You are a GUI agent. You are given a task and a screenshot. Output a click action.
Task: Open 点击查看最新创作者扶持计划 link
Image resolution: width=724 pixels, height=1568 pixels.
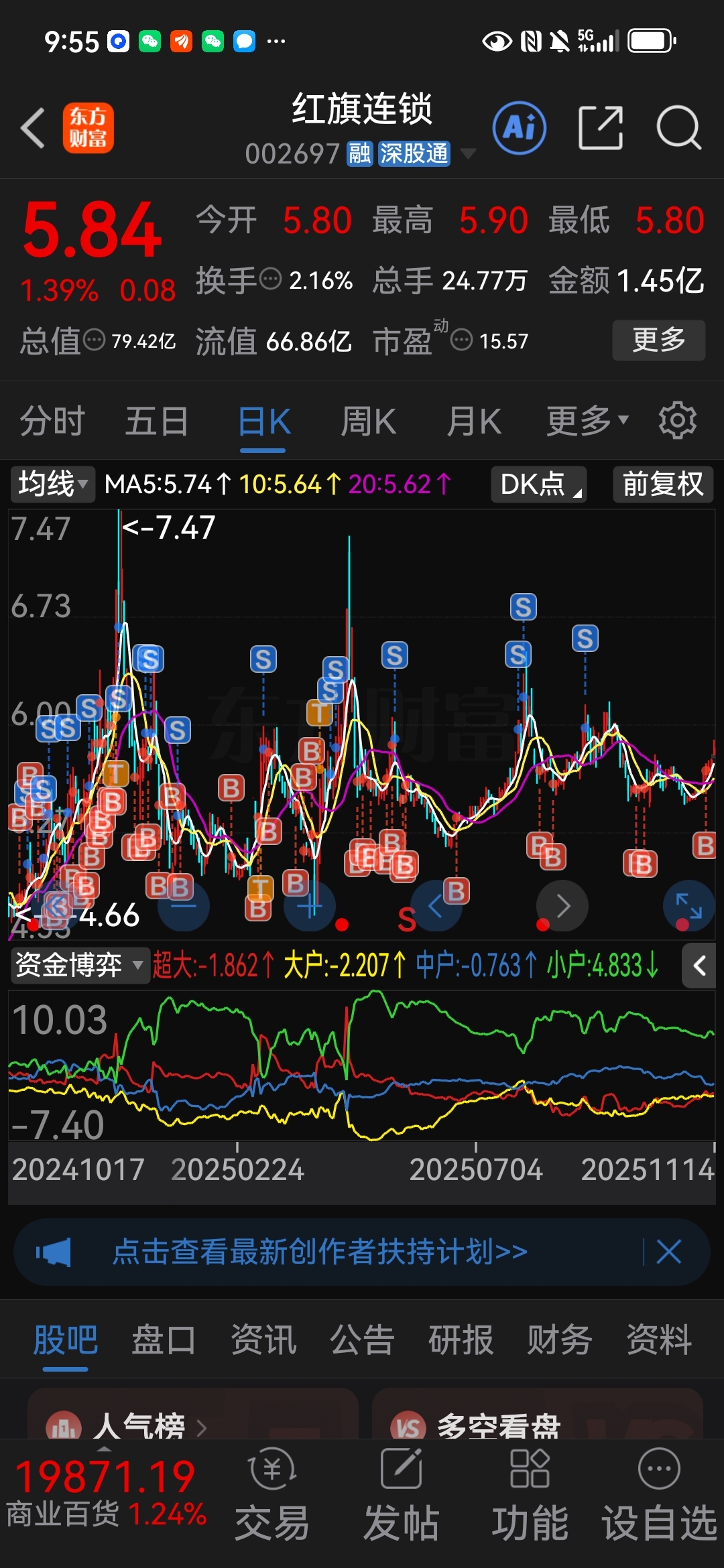pyautogui.click(x=320, y=1252)
